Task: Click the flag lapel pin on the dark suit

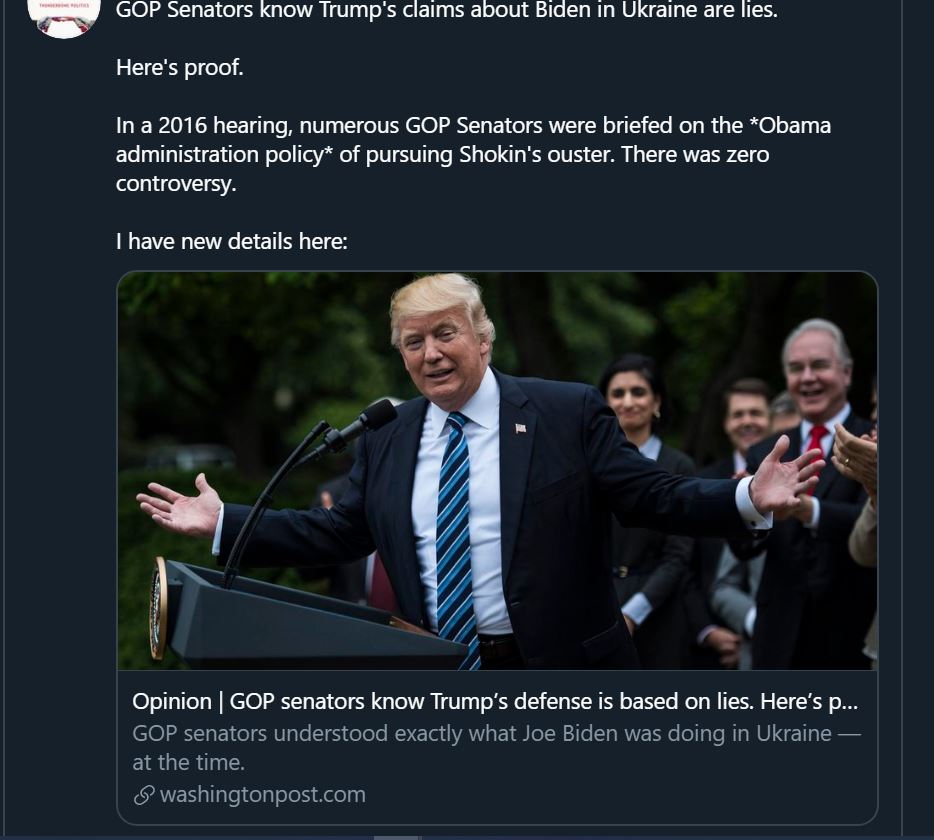Action: pos(521,428)
